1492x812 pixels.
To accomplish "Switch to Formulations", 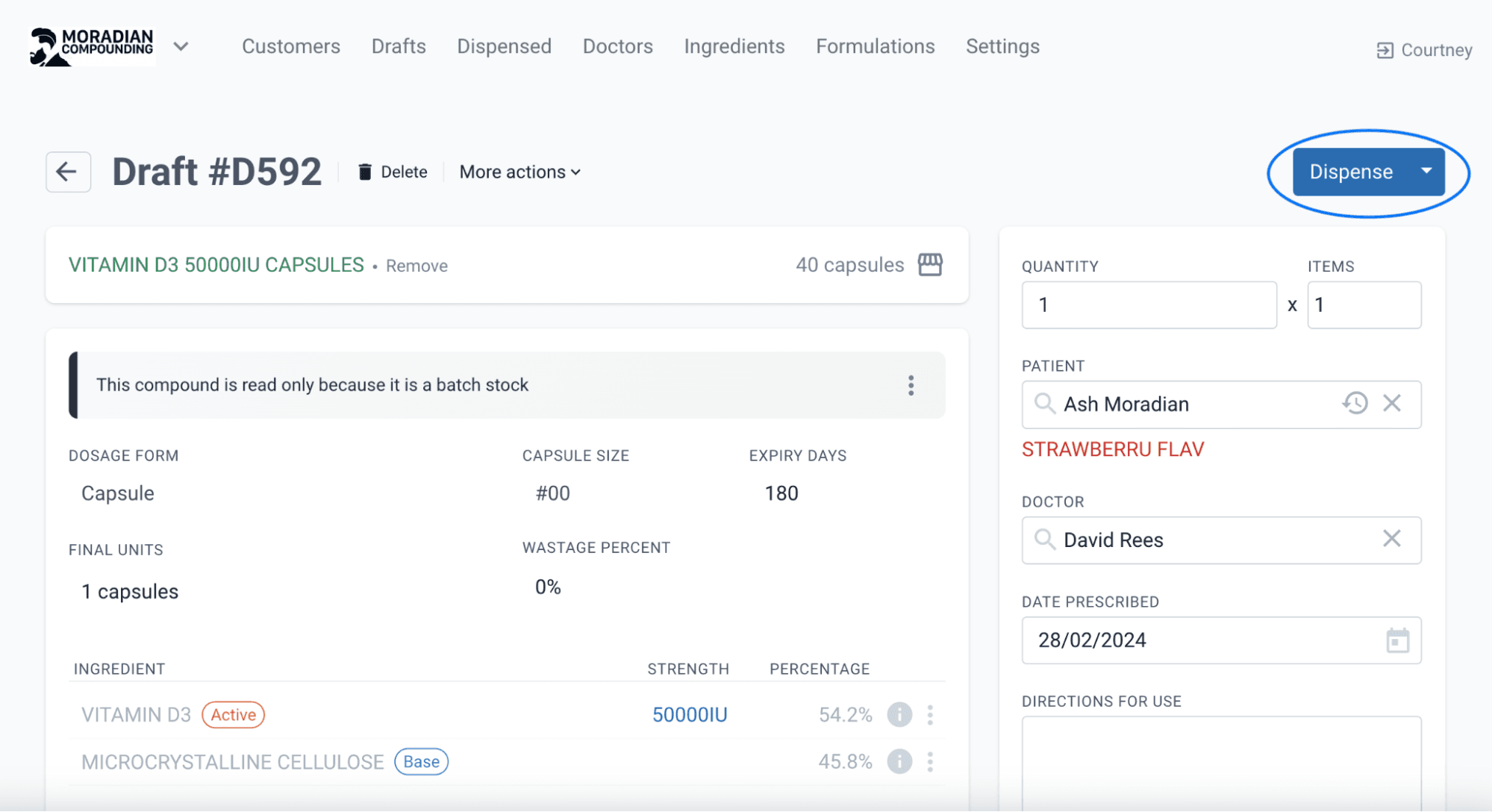I will 875,46.
